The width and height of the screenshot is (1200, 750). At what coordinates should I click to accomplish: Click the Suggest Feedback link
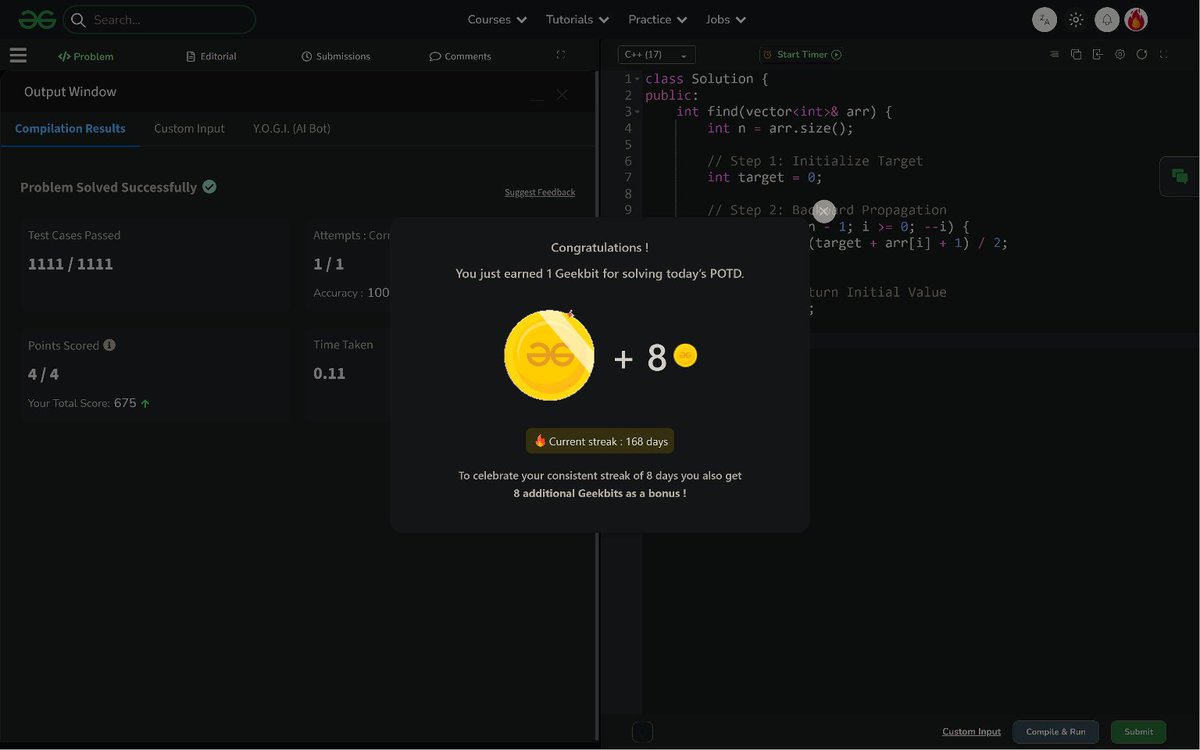click(540, 192)
